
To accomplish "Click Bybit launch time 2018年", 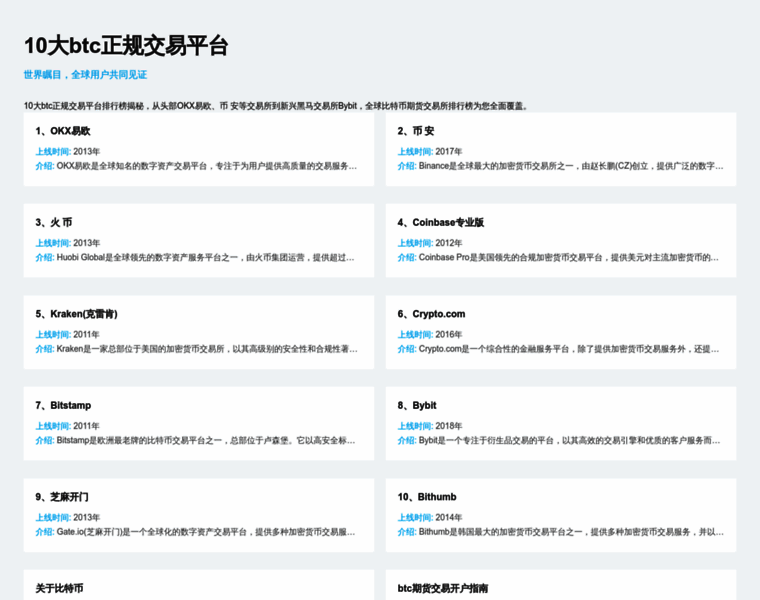I will point(449,426).
